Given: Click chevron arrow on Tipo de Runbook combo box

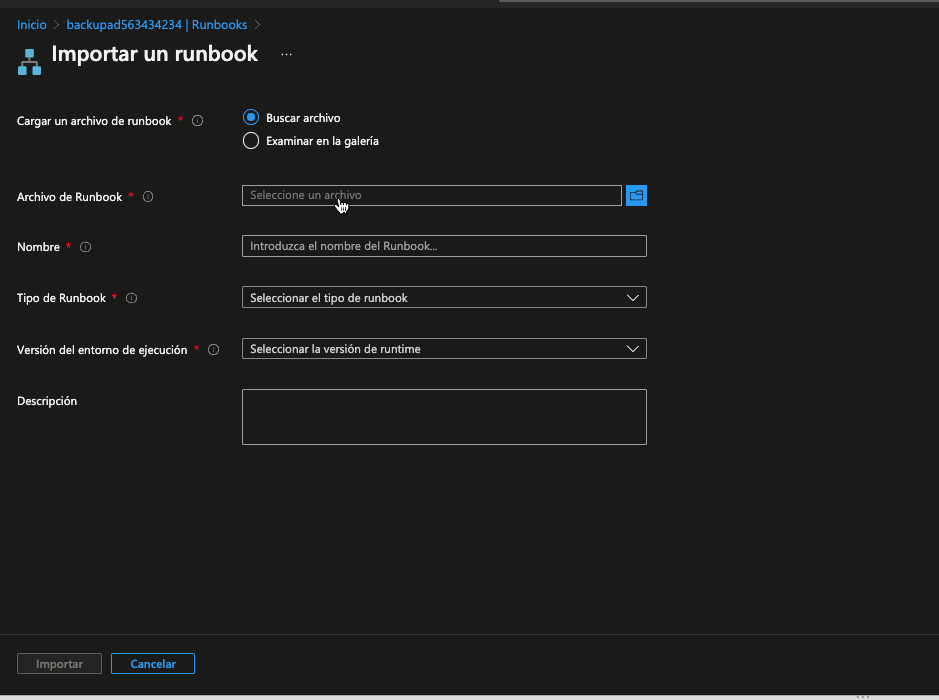Looking at the screenshot, I should [x=632, y=297].
